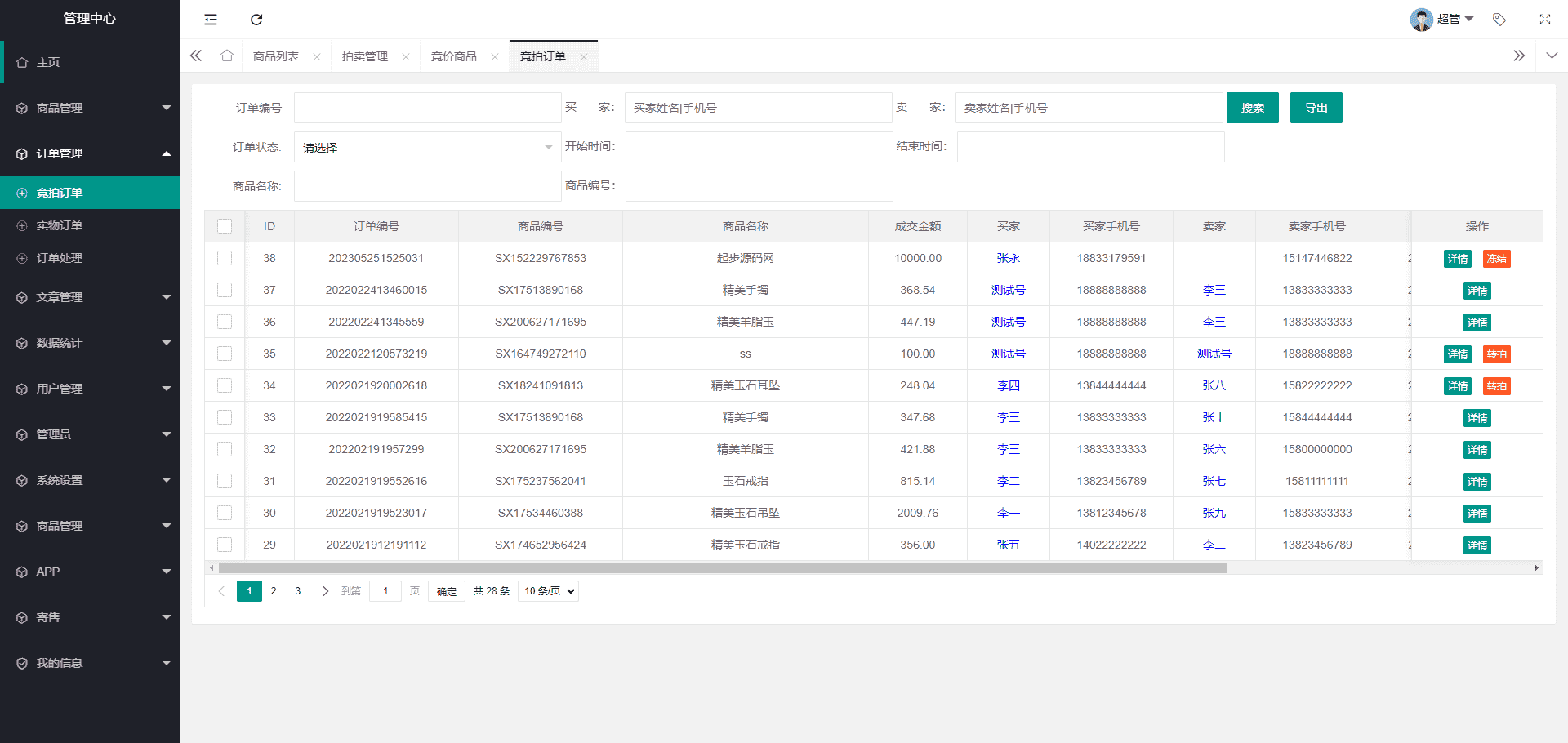The image size is (1568, 743).
Task: Open 实物订单 in the sidebar
Action: [60, 225]
